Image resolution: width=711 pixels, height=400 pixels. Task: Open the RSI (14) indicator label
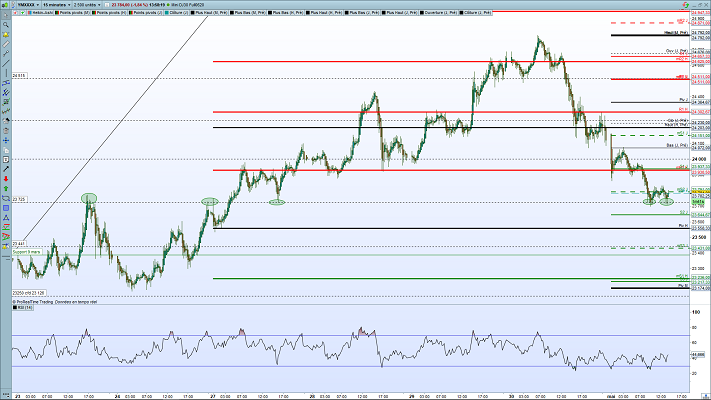click(x=23, y=307)
